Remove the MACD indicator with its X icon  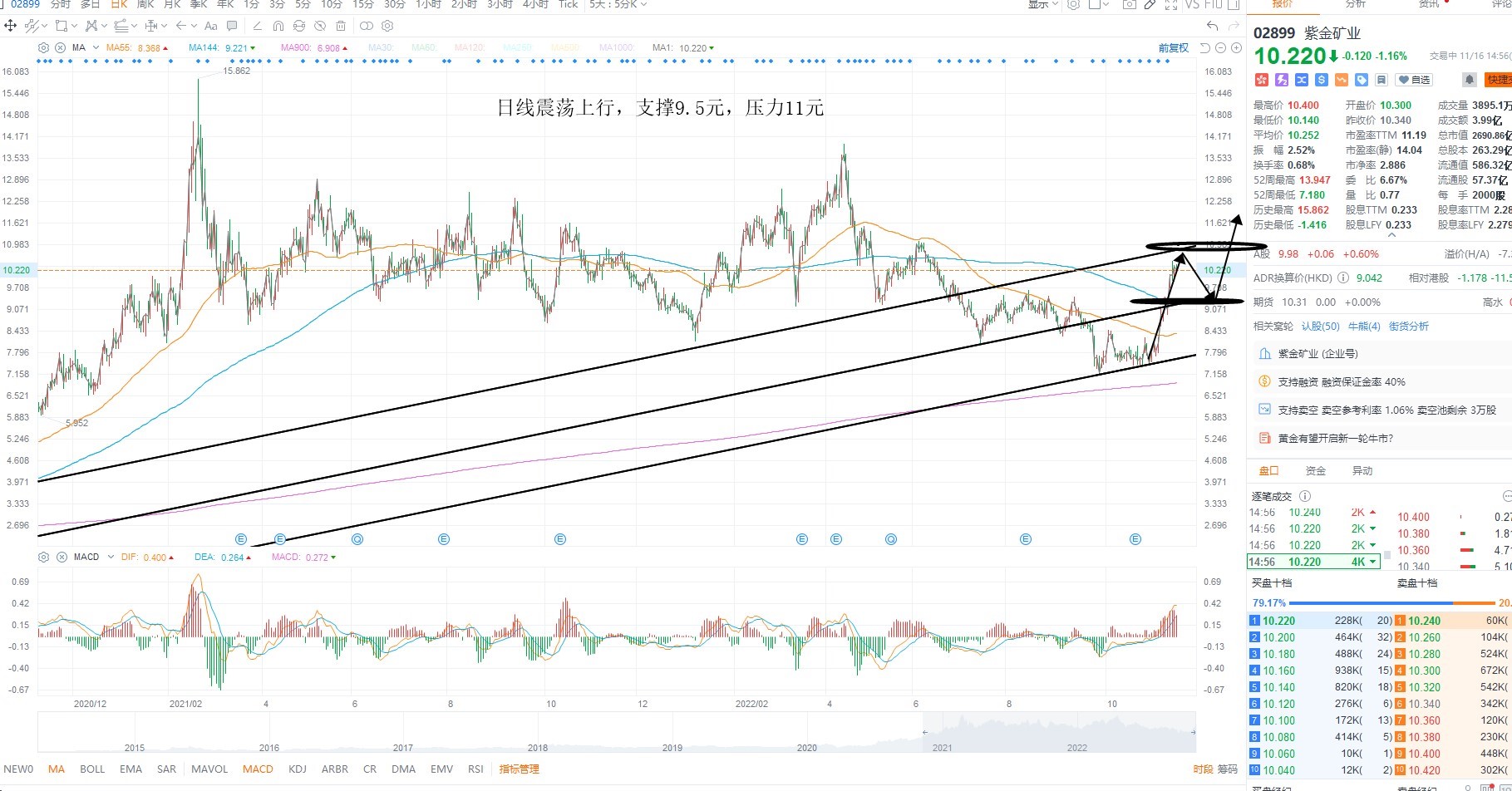(60, 557)
